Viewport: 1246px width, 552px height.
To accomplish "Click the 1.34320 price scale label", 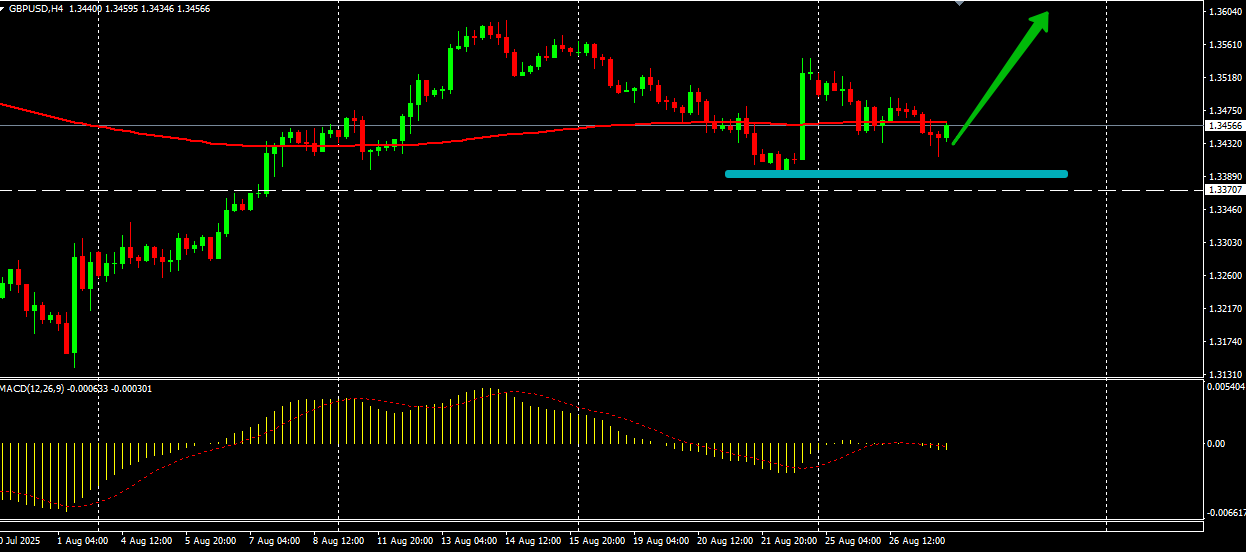I will pyautogui.click(x=1224, y=144).
